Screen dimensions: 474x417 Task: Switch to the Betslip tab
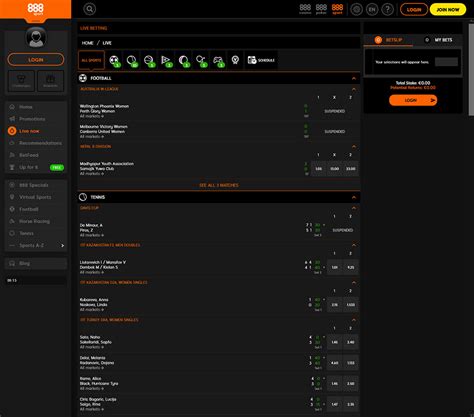(x=388, y=40)
